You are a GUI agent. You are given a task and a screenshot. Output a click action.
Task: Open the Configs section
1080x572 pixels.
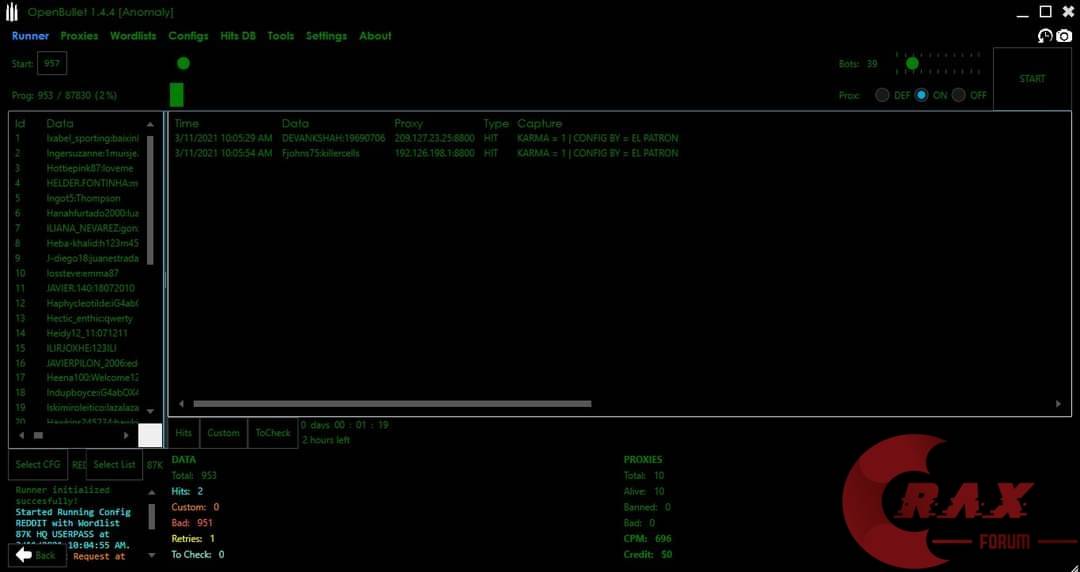click(x=188, y=36)
